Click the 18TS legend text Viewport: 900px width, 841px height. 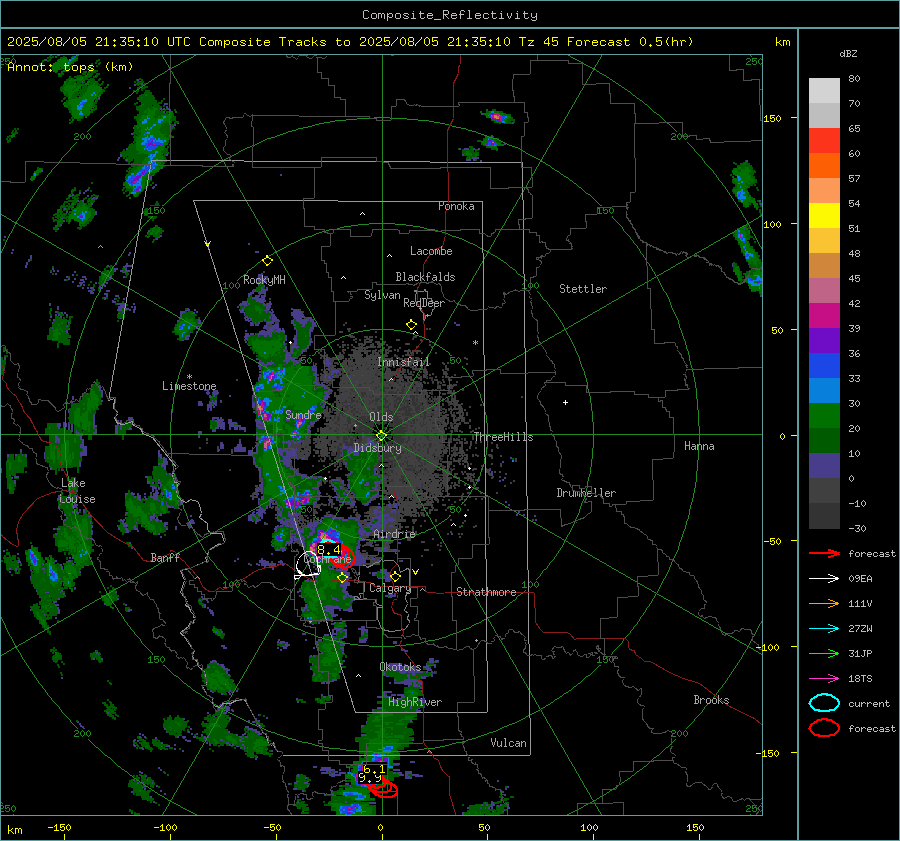860,679
